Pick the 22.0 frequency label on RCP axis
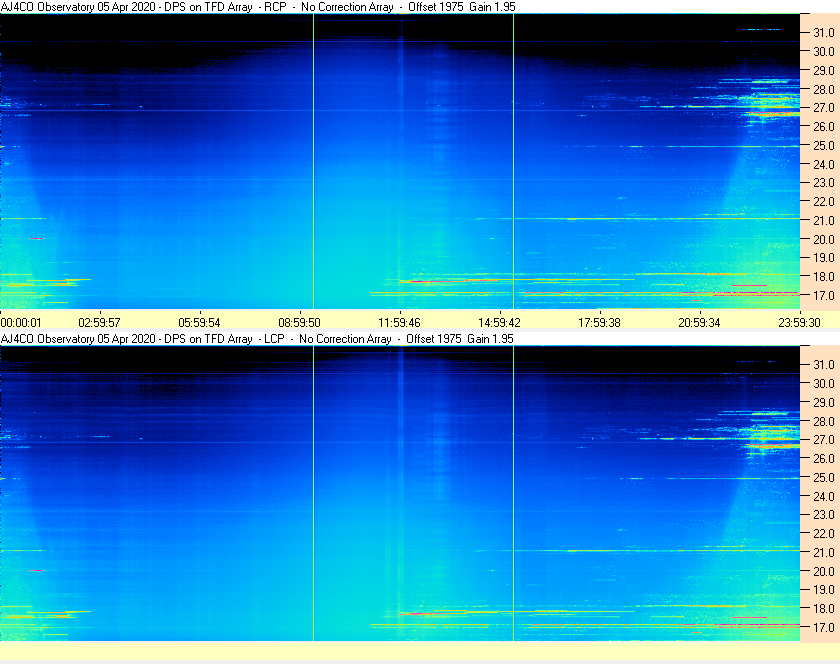 (824, 202)
